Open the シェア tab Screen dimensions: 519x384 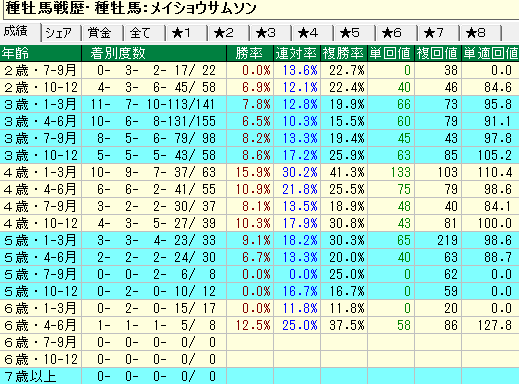point(61,33)
